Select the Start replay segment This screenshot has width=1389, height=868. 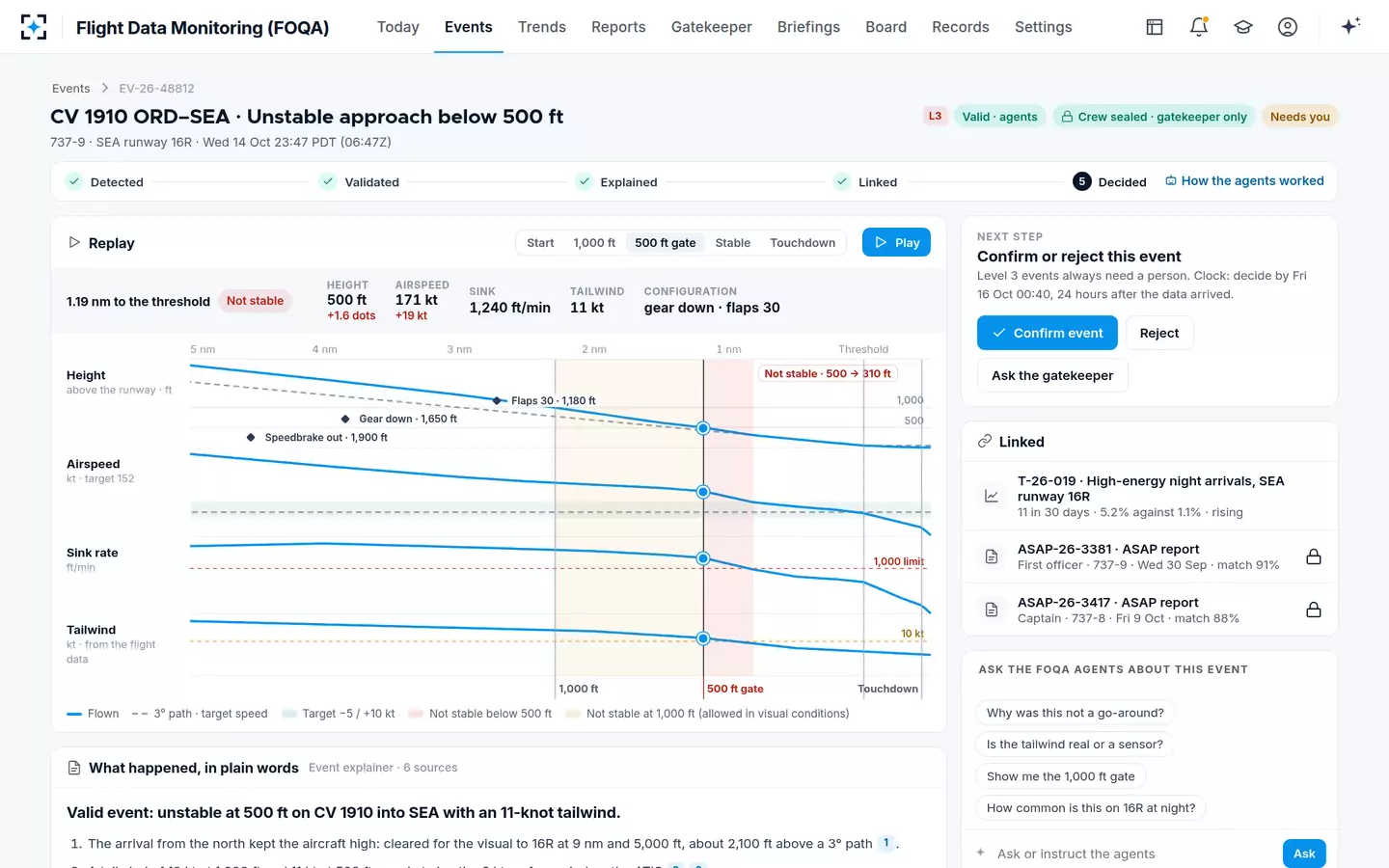[x=540, y=243]
